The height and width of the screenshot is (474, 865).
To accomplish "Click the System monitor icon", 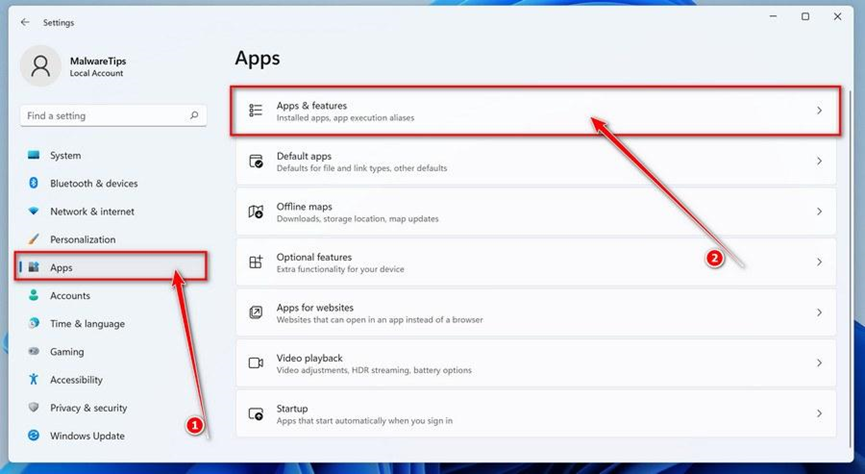I will 34,155.
